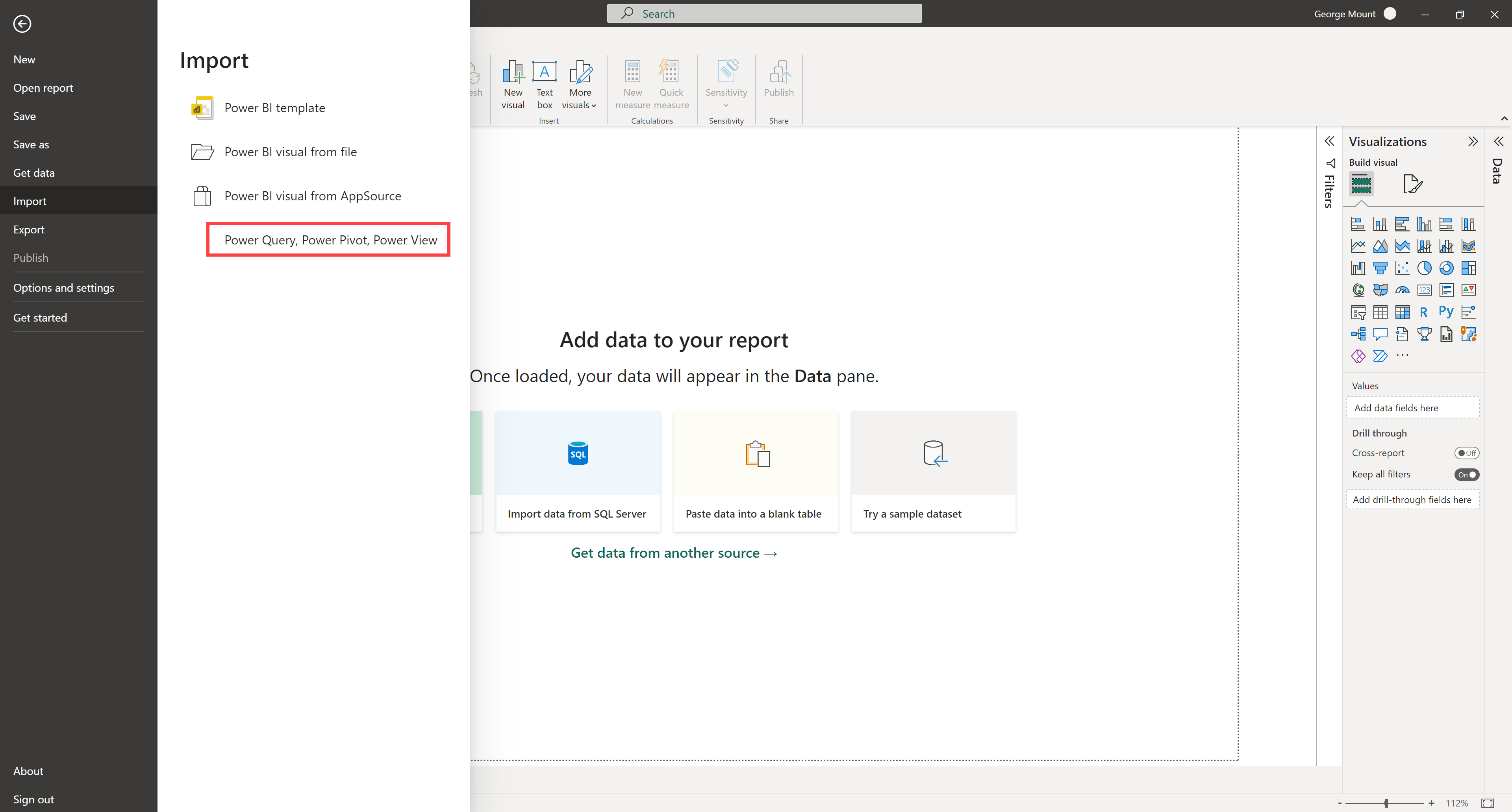Open the Format visual brush tab
Image resolution: width=1512 pixels, height=812 pixels.
1412,184
